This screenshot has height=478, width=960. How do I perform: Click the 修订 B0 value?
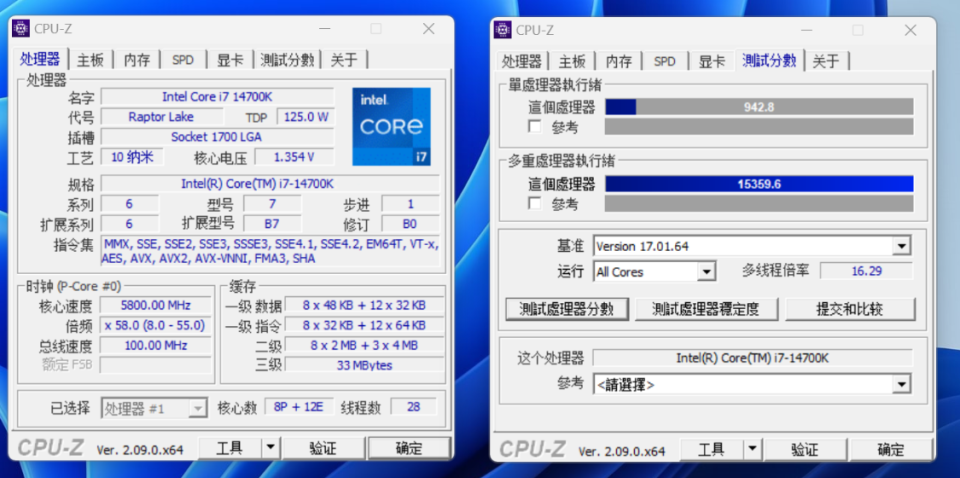[x=410, y=223]
